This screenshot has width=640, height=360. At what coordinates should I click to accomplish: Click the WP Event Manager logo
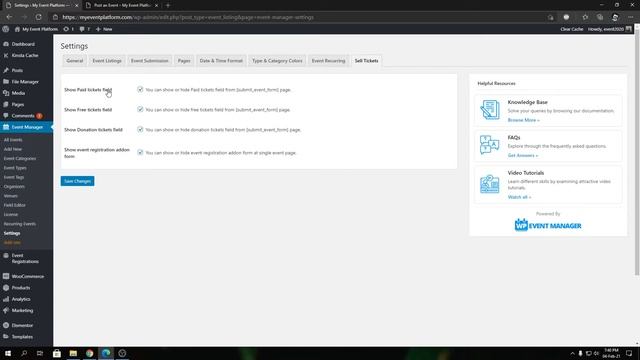548,225
